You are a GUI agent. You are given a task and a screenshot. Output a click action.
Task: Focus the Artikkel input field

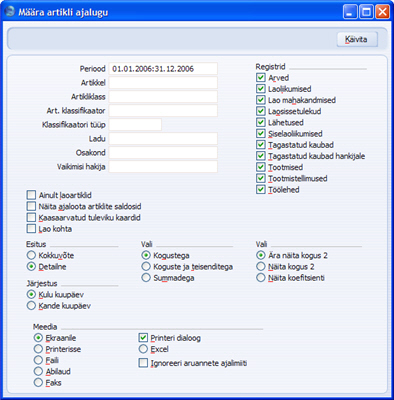click(x=163, y=83)
